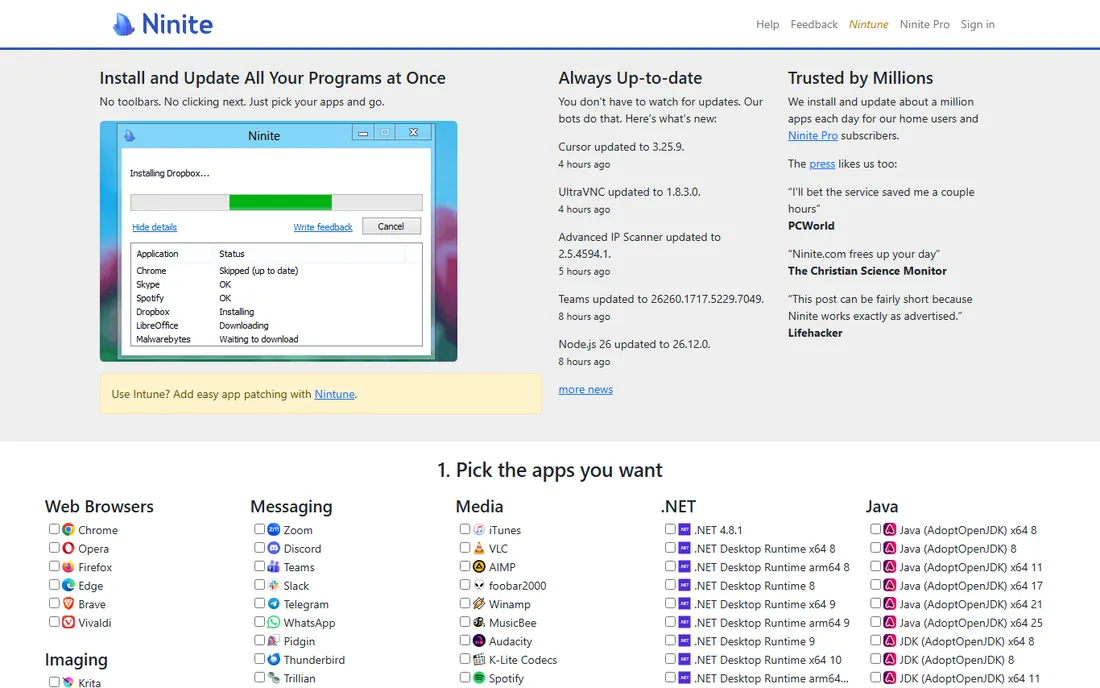The width and height of the screenshot is (1100, 688).
Task: Click the Java (AdoptOpenJDK) x64 8 icon
Action: coord(890,530)
